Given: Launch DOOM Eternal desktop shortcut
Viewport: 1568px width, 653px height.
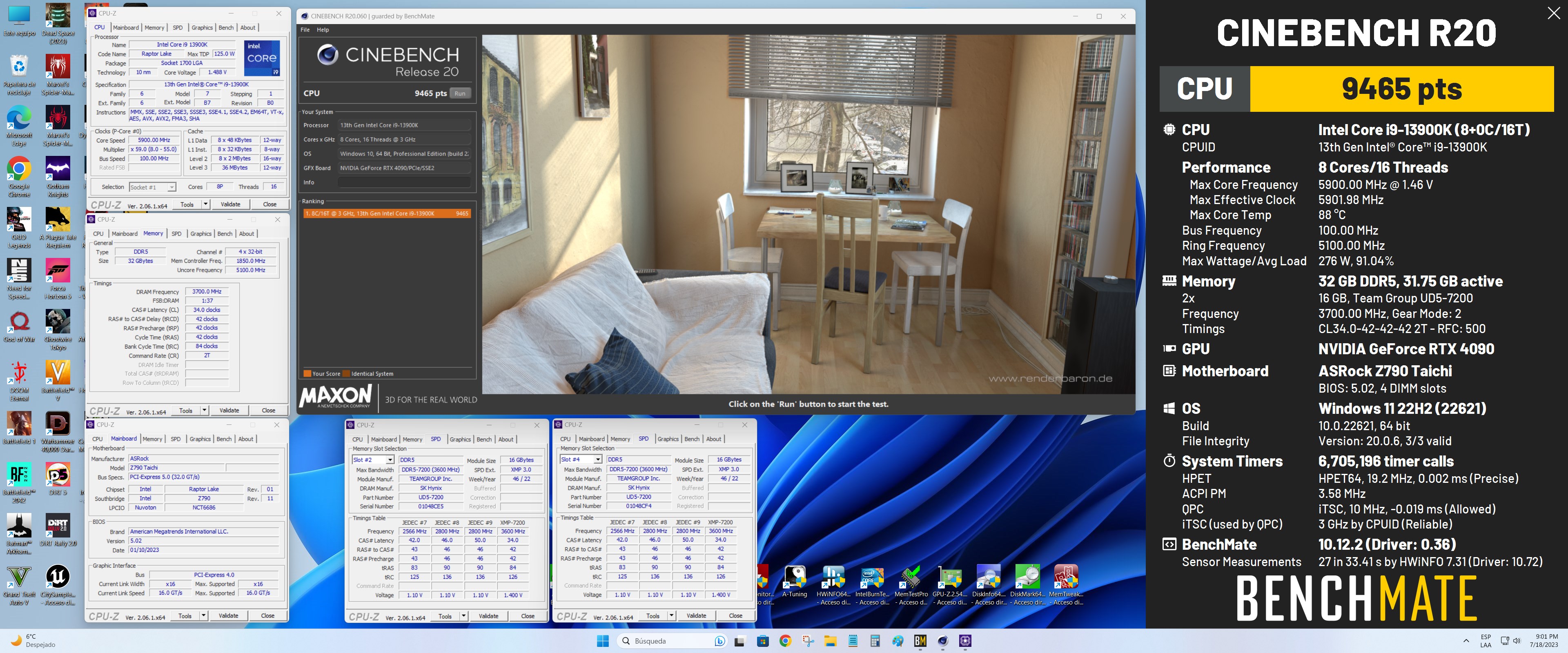Looking at the screenshot, I should [x=19, y=382].
